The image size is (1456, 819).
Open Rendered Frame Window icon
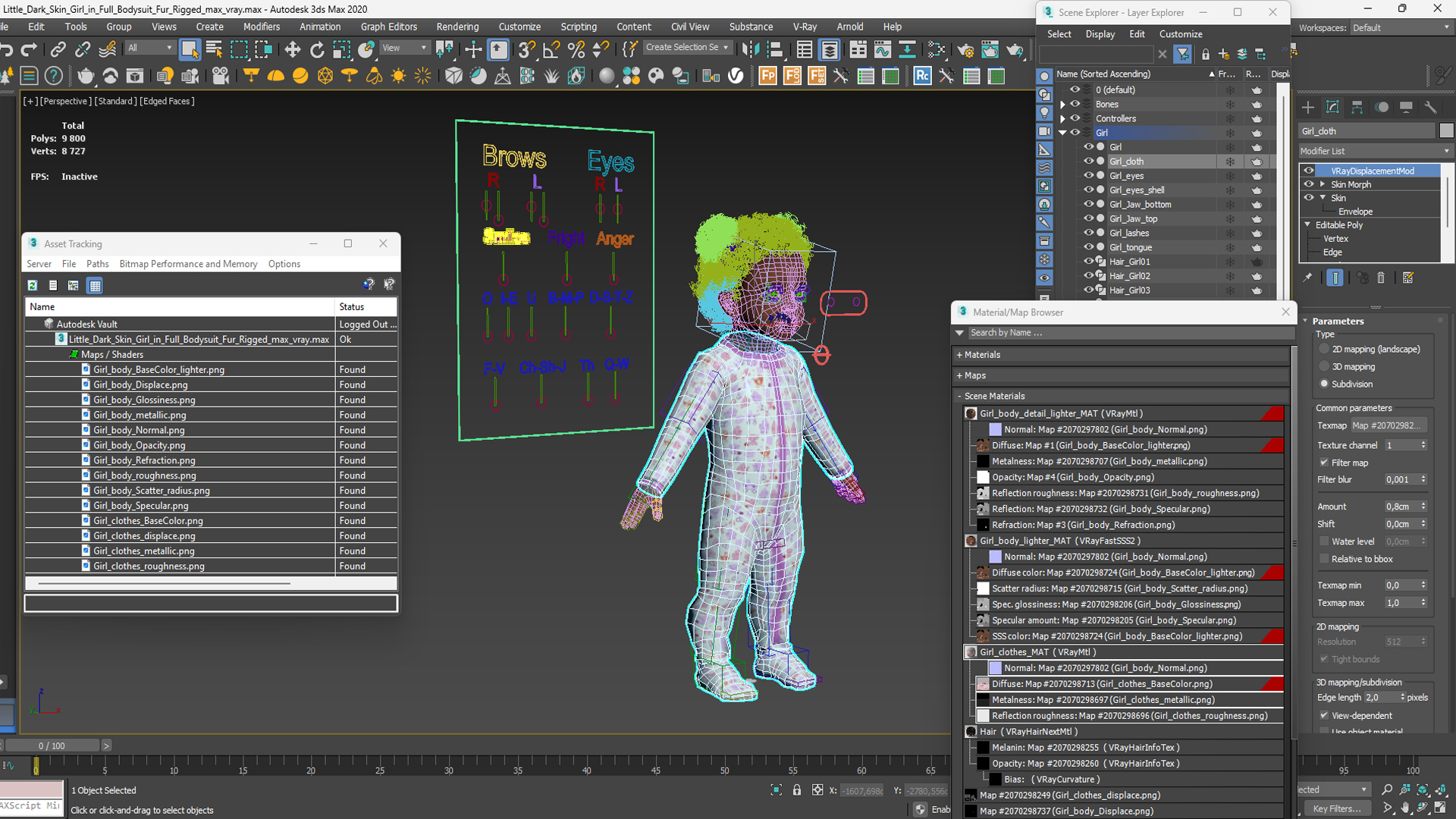990,50
